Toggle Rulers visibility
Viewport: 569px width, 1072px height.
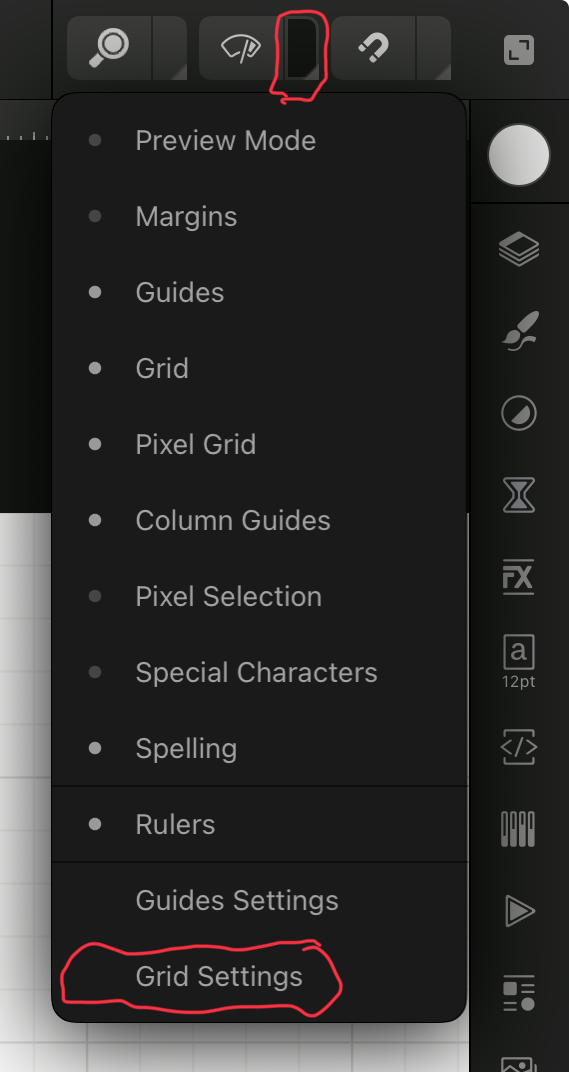260,825
